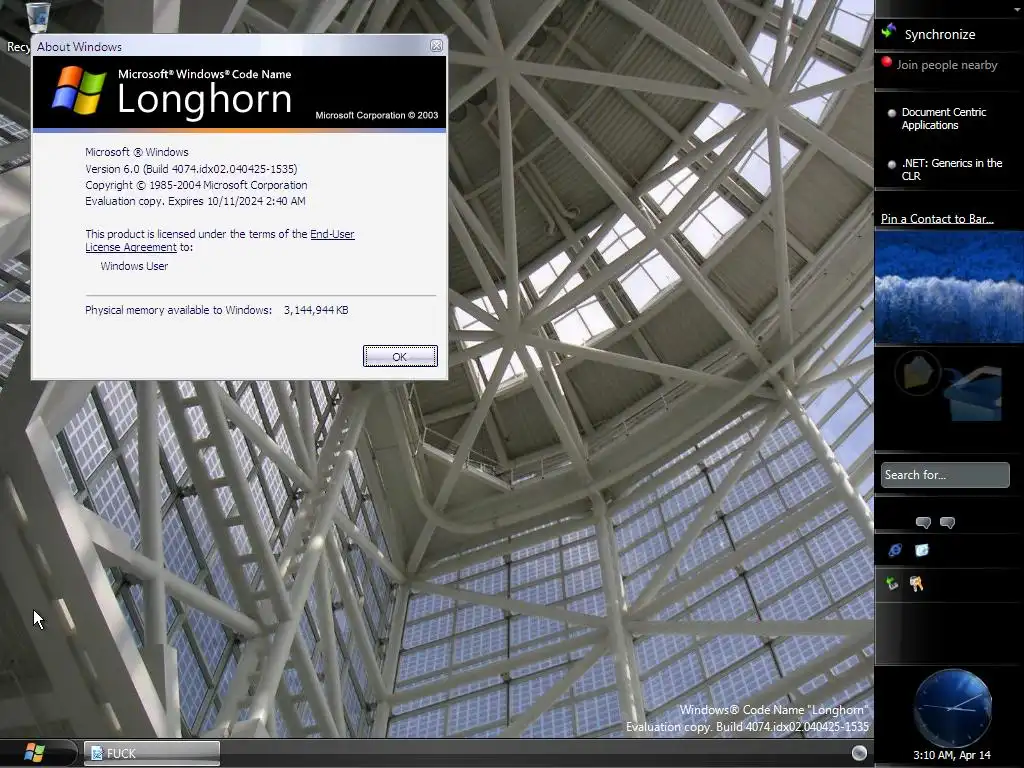1024x768 pixels.
Task: Click the round button at the taskbar's right end
Action: 859,753
